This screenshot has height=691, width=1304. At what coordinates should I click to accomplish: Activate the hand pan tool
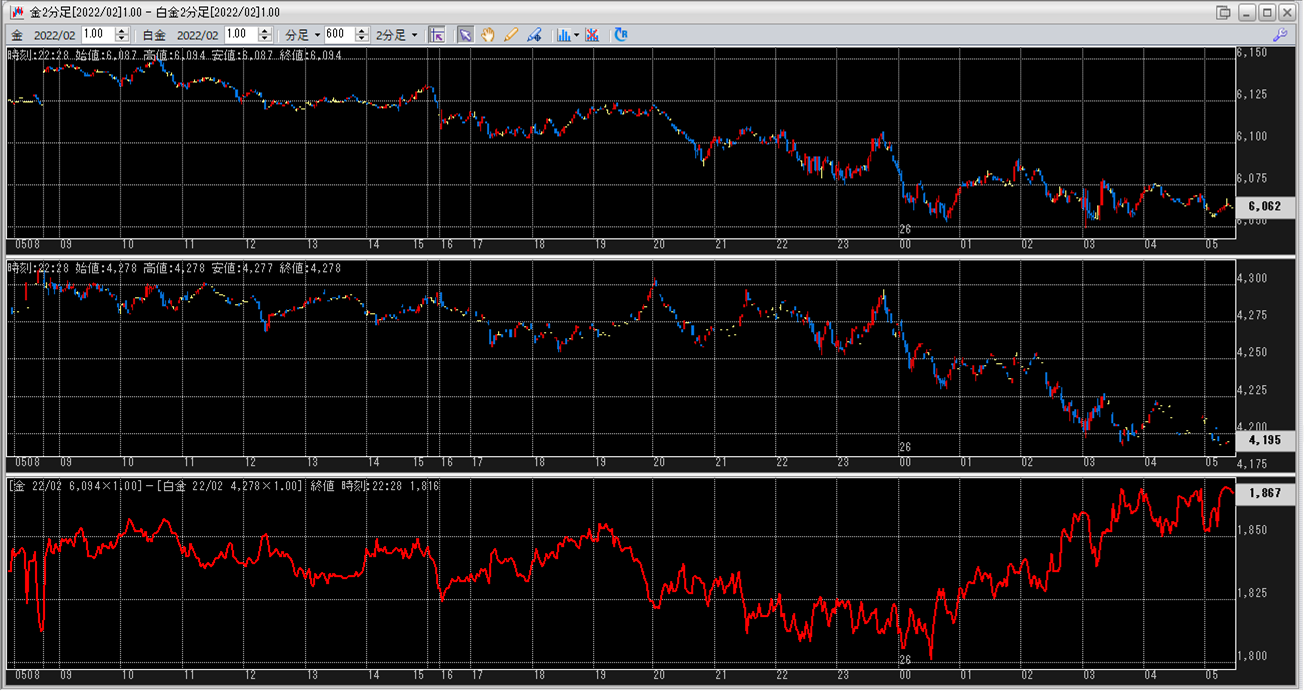click(488, 34)
